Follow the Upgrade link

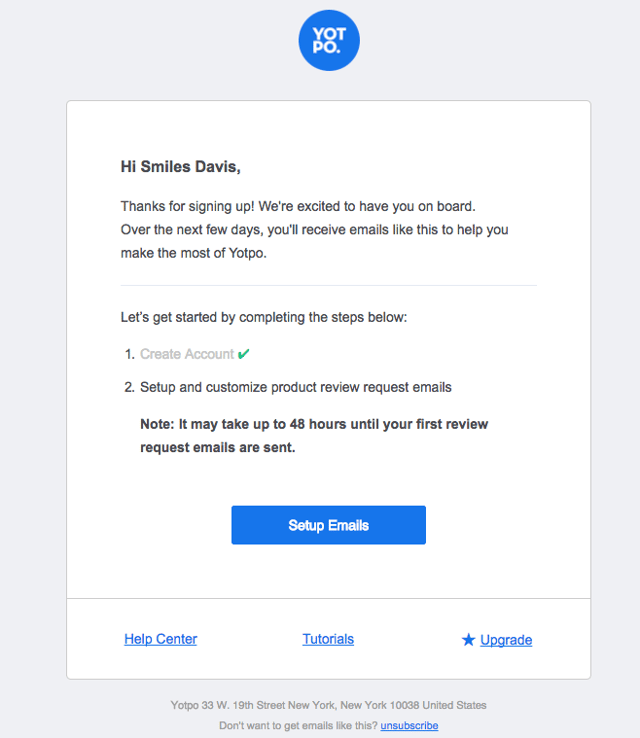(506, 640)
